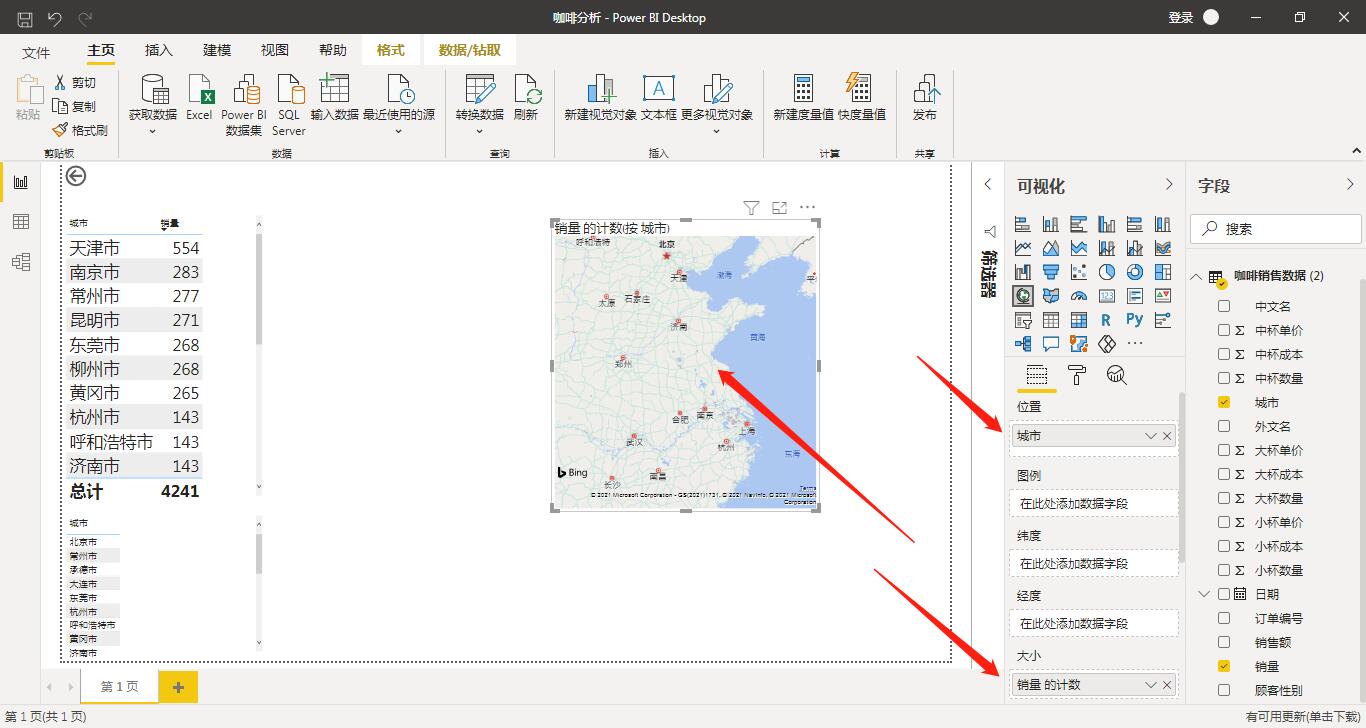This screenshot has height=728, width=1366.
Task: Collapse the Fields pane chevron
Action: pyautogui.click(x=1351, y=185)
